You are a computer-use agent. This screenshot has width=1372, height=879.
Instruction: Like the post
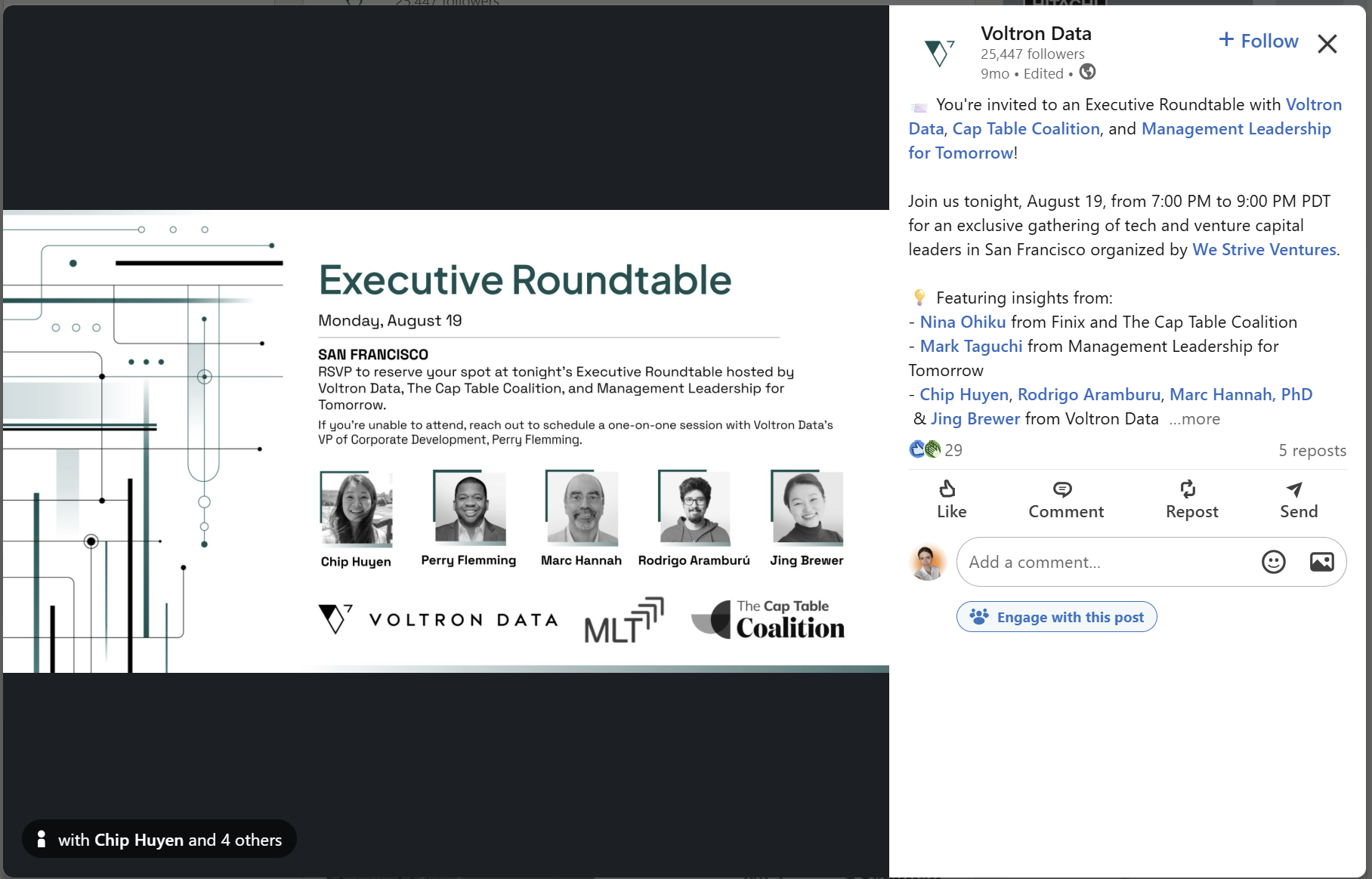click(951, 499)
